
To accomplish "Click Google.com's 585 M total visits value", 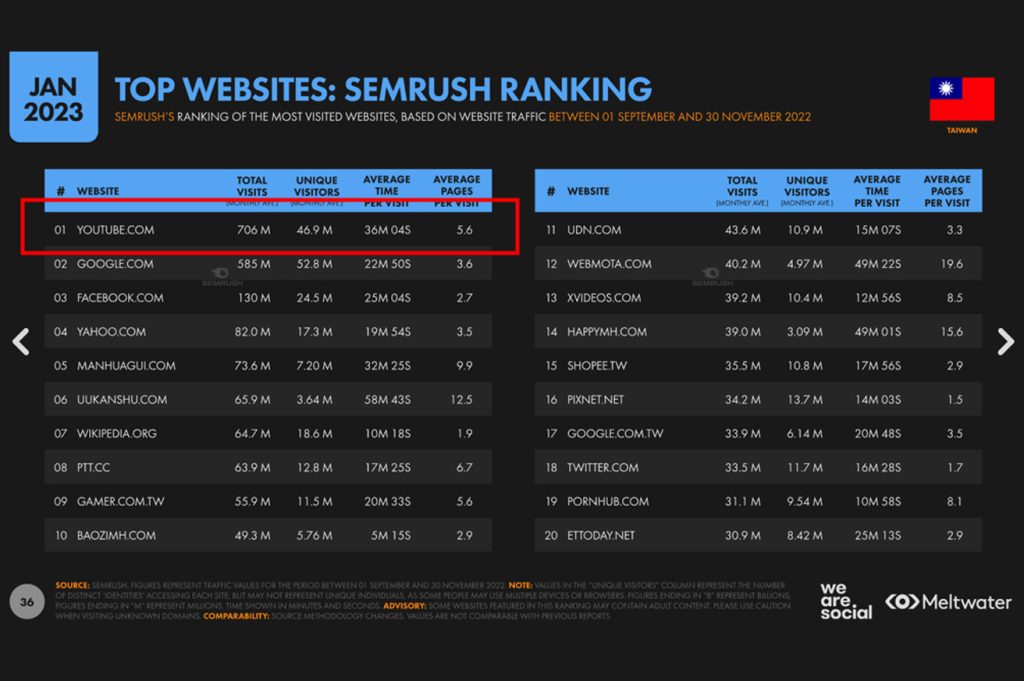I will coord(253,264).
